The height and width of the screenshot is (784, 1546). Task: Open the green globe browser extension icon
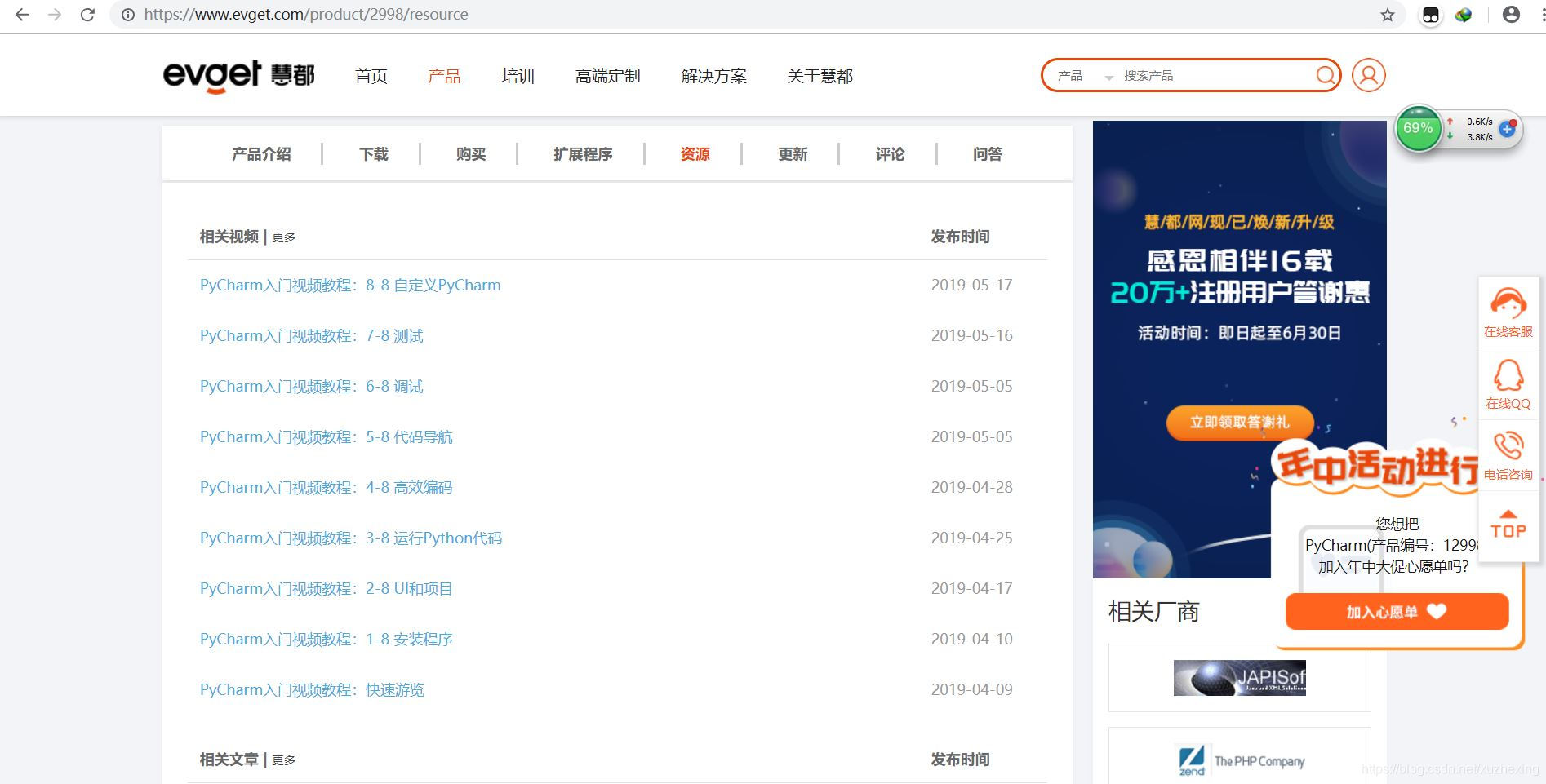pos(1464,15)
